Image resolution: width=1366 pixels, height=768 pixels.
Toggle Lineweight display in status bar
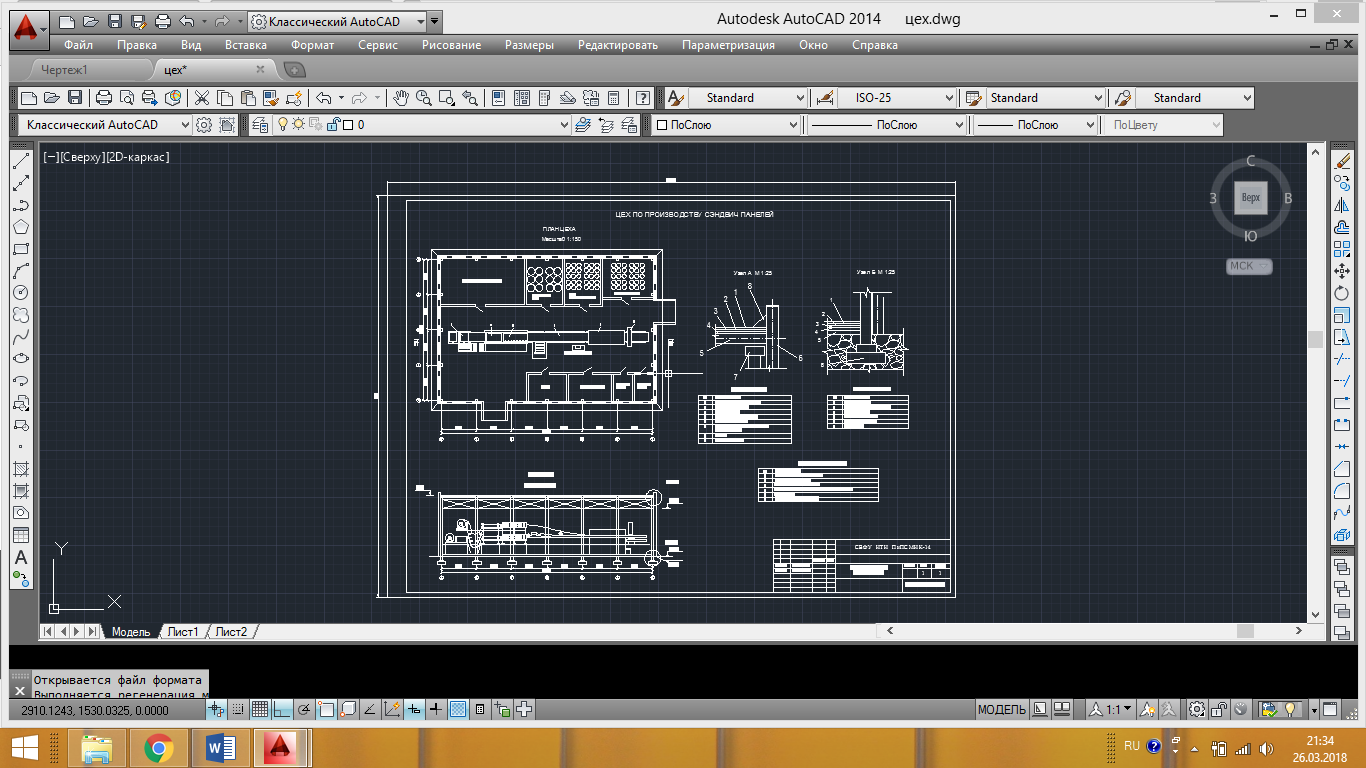point(436,710)
